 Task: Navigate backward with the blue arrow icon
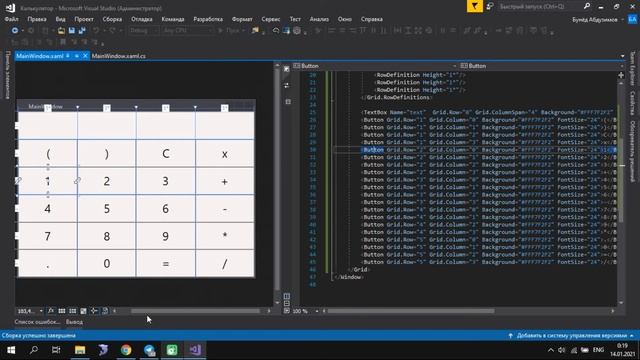[15, 31]
